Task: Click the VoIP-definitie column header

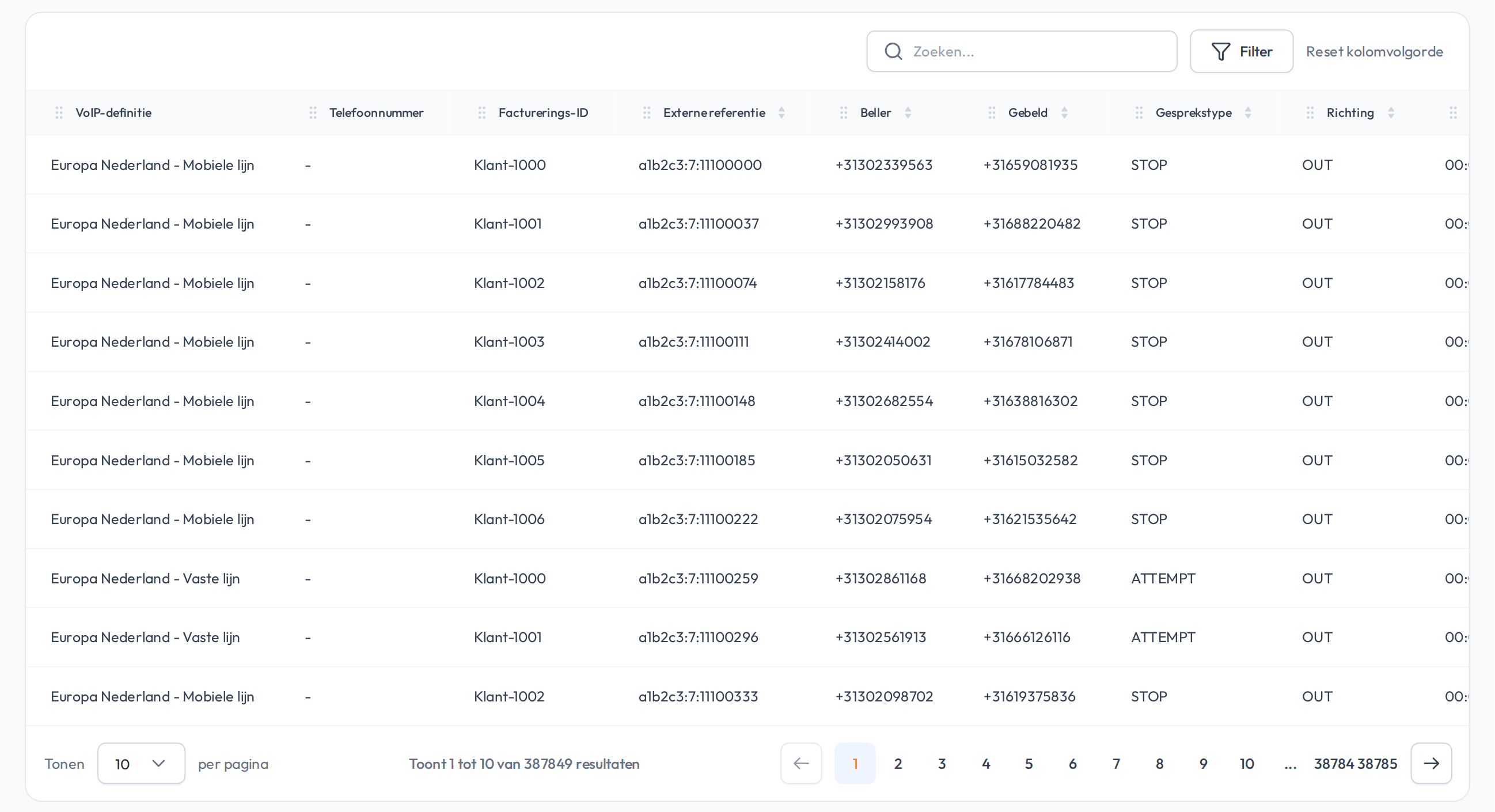Action: pyautogui.click(x=113, y=113)
